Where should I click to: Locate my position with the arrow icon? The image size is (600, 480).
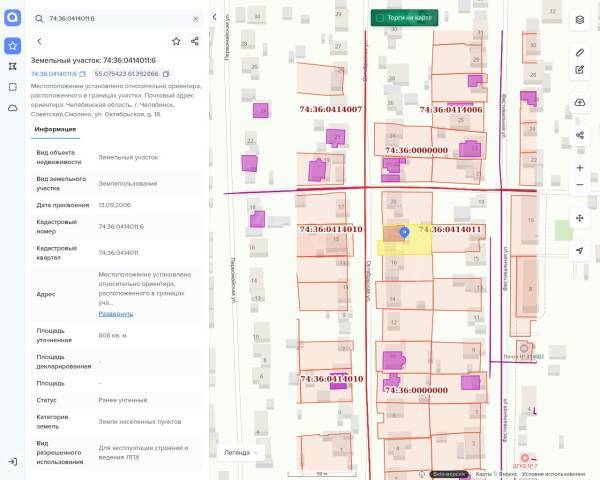[x=580, y=251]
